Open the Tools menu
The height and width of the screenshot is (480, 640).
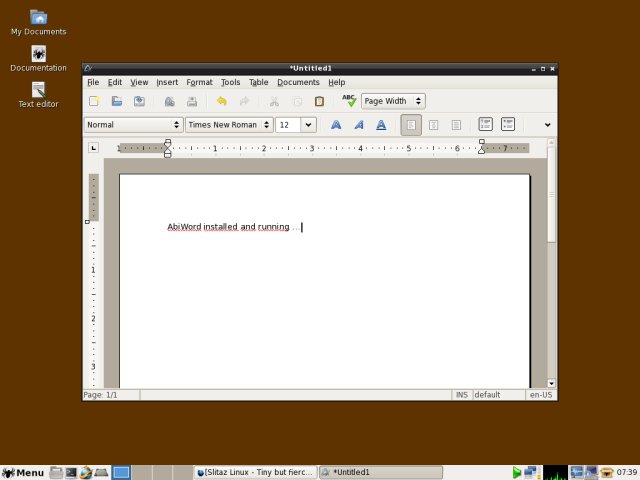click(230, 82)
